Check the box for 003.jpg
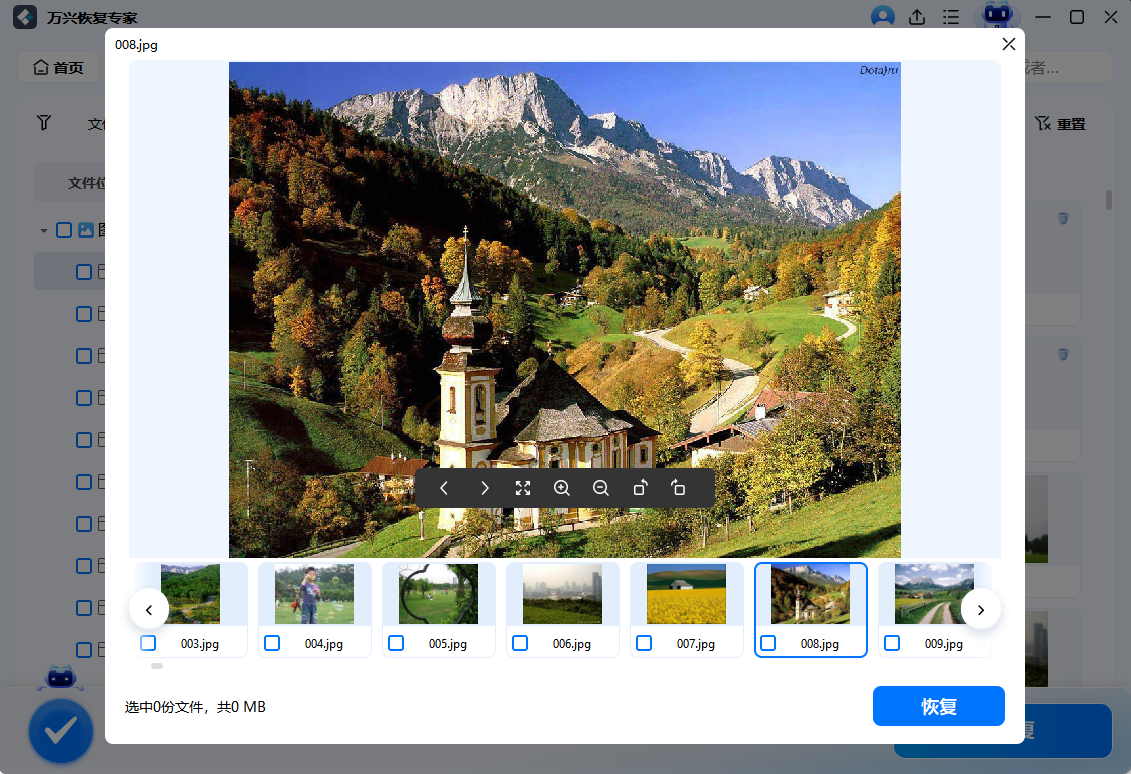 pyautogui.click(x=148, y=643)
